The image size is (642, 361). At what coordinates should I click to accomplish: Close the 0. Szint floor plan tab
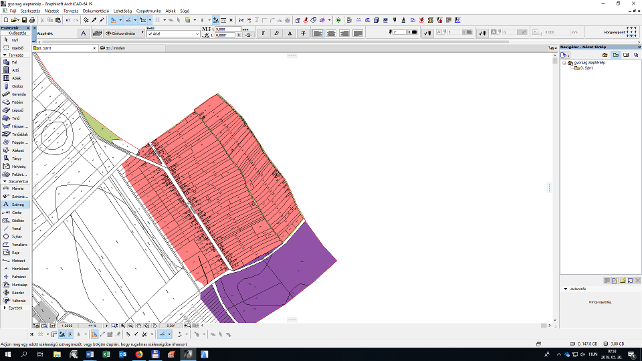[x=94, y=48]
